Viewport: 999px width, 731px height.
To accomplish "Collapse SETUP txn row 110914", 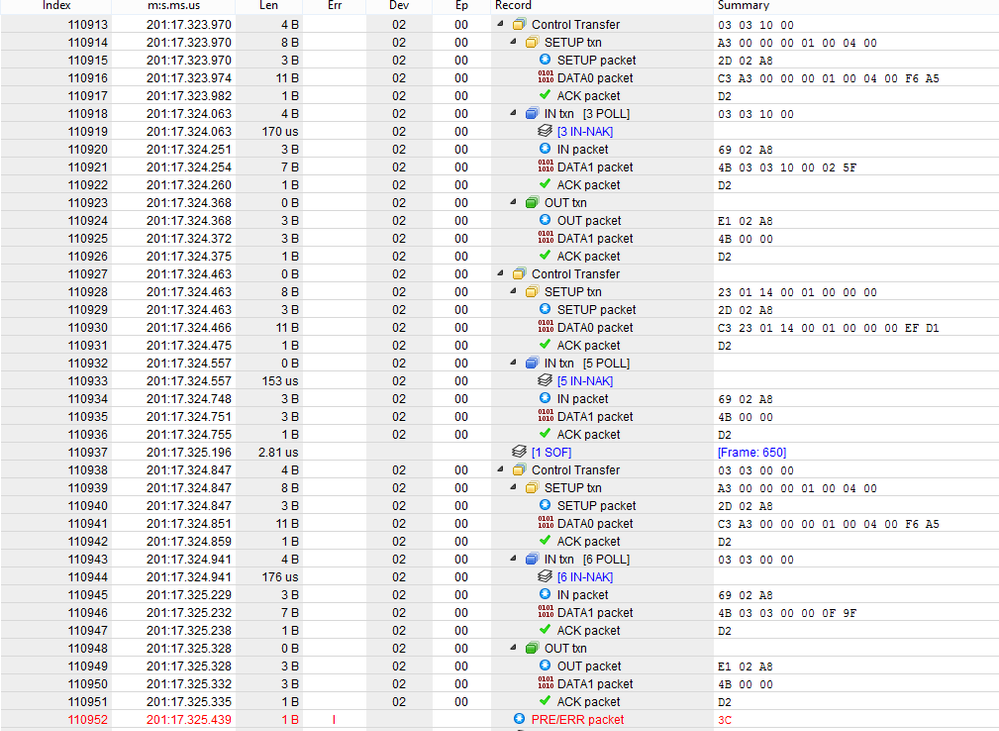I will click(513, 42).
